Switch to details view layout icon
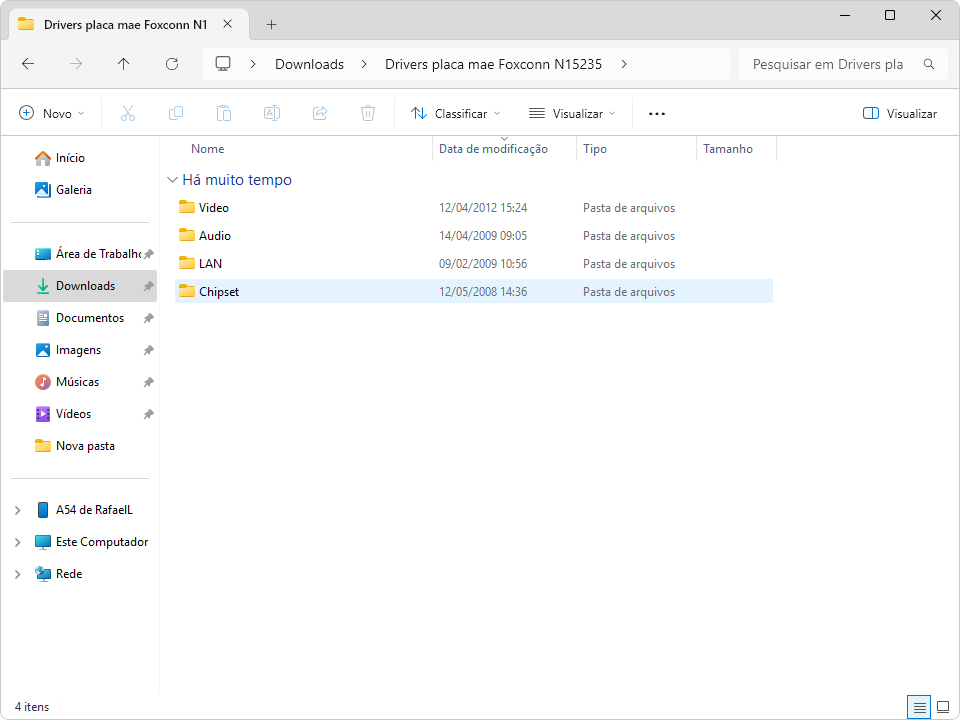Viewport: 960px width, 720px height. tap(919, 707)
